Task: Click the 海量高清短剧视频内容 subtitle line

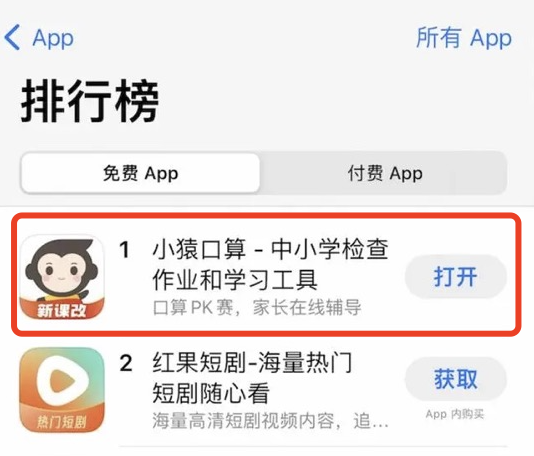Action: pyautogui.click(x=270, y=421)
